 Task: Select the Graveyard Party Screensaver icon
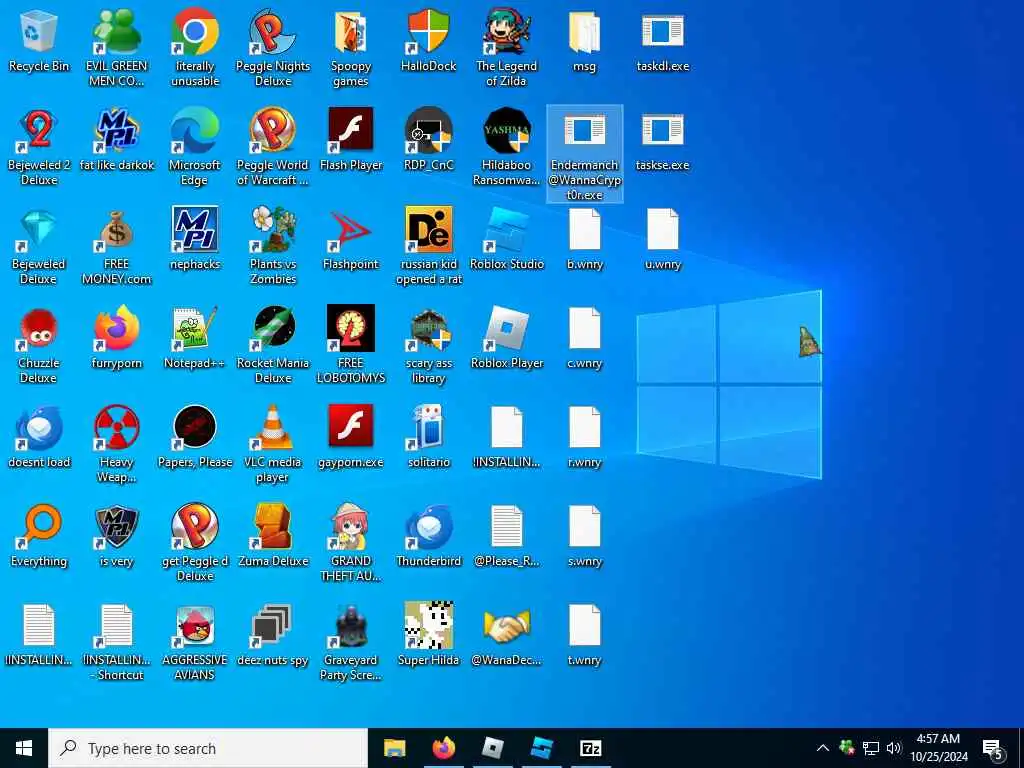[x=351, y=626]
